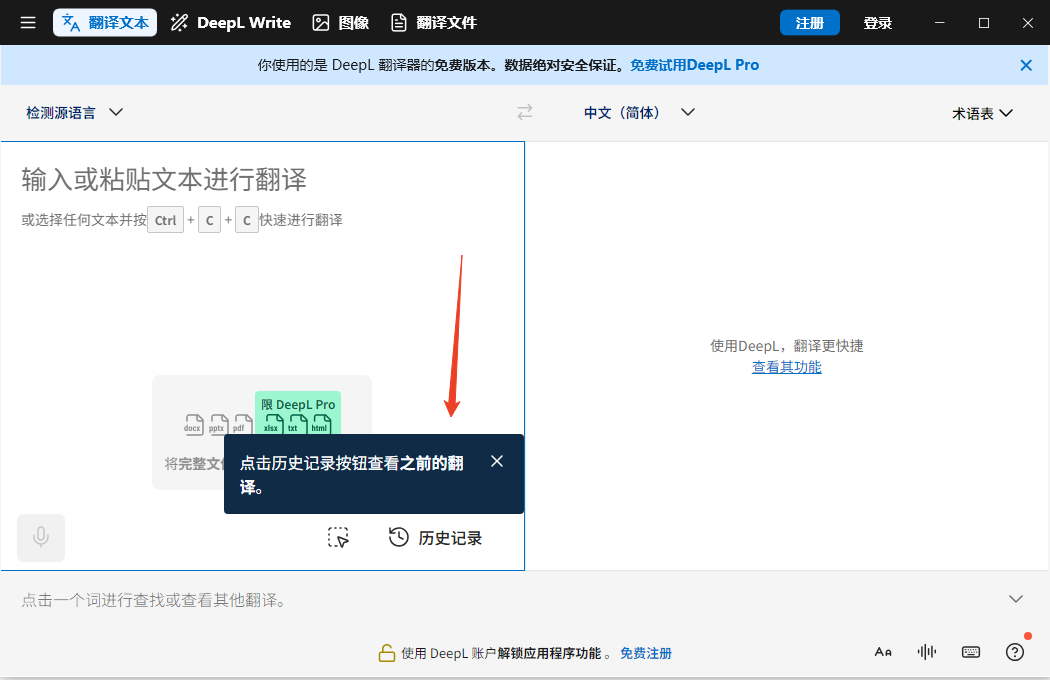Click the 免费注册 link
Screen dimensions: 1050x680
[x=646, y=653]
